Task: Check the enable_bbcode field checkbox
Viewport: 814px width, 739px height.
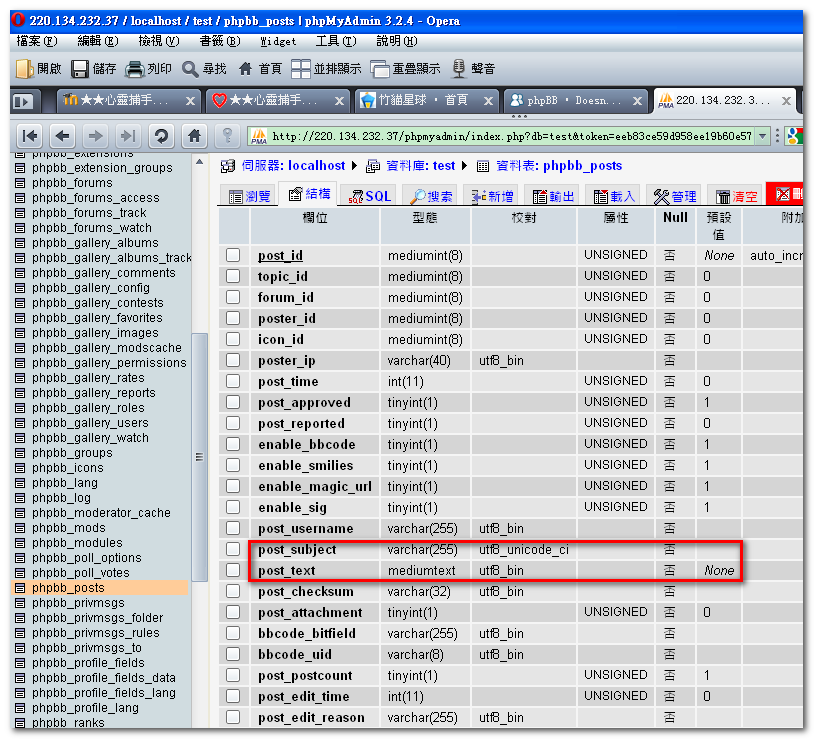Action: (233, 444)
